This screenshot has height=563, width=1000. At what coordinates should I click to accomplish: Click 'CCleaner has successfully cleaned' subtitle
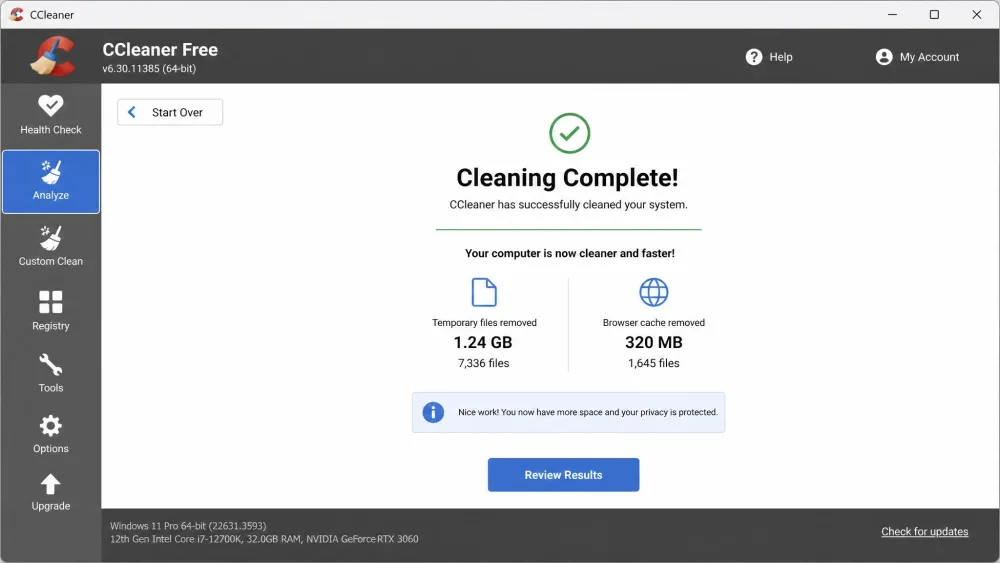(568, 205)
